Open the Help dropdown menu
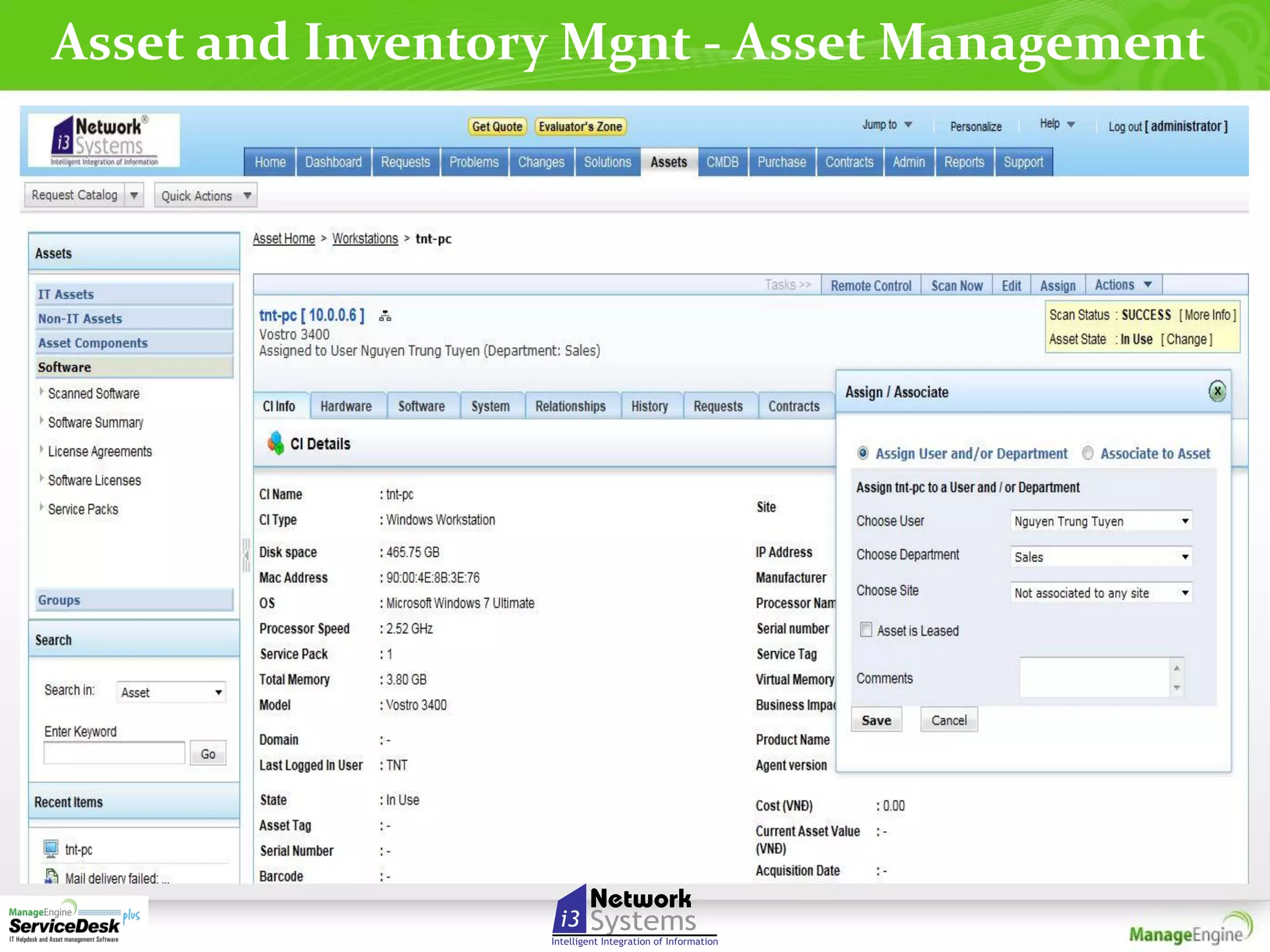 [1057, 124]
